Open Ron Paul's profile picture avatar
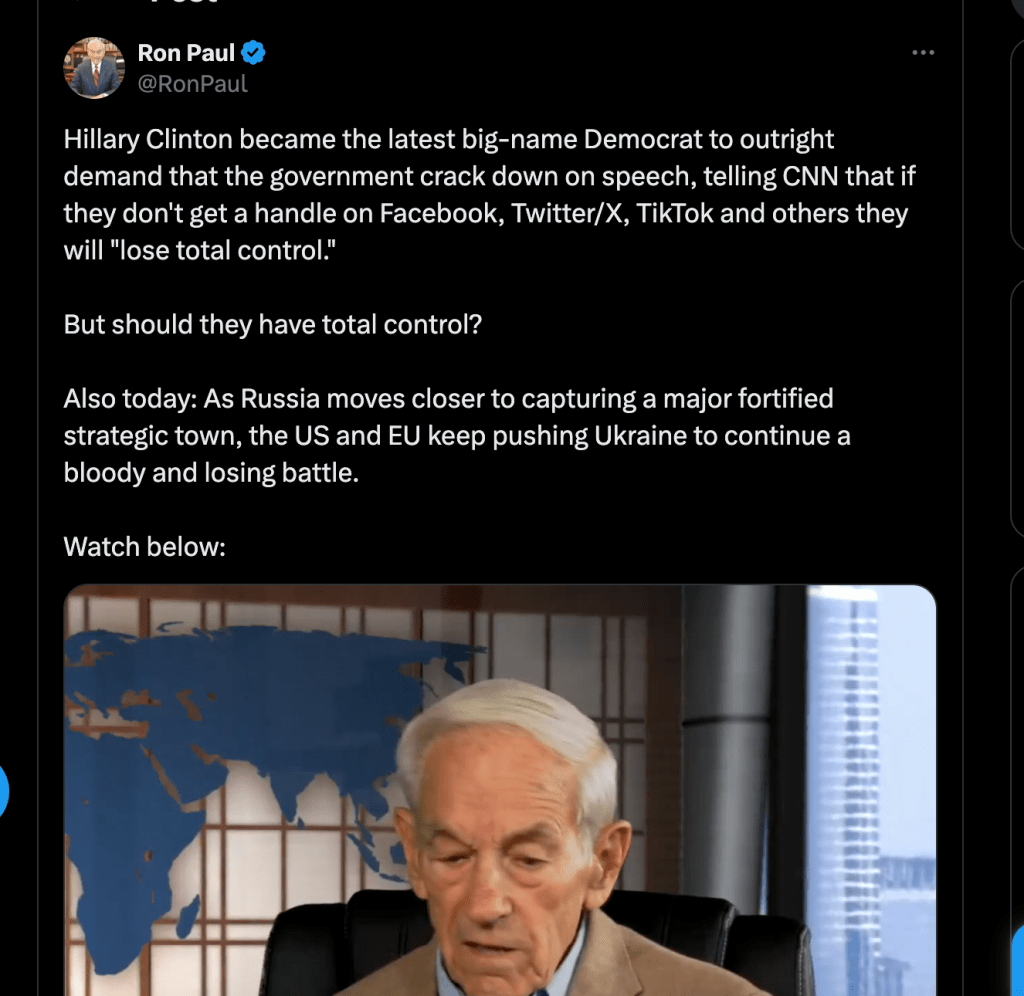 click(x=95, y=69)
